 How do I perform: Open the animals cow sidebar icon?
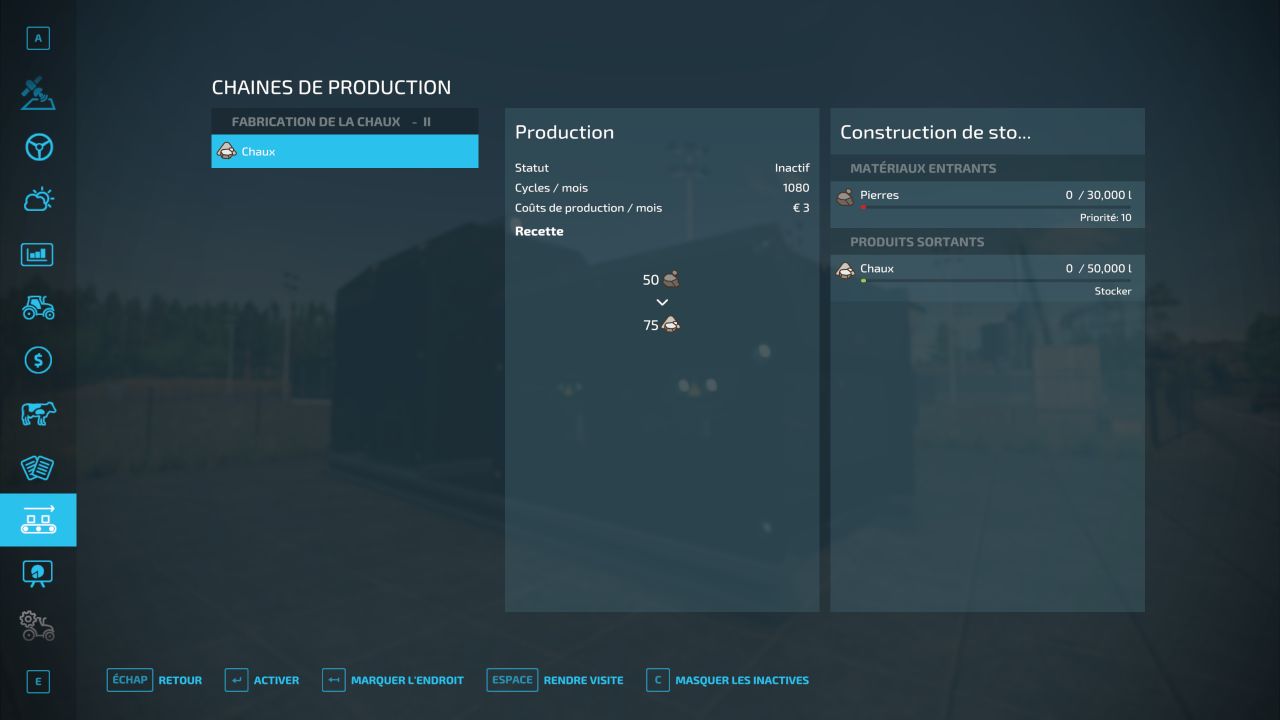click(38, 414)
